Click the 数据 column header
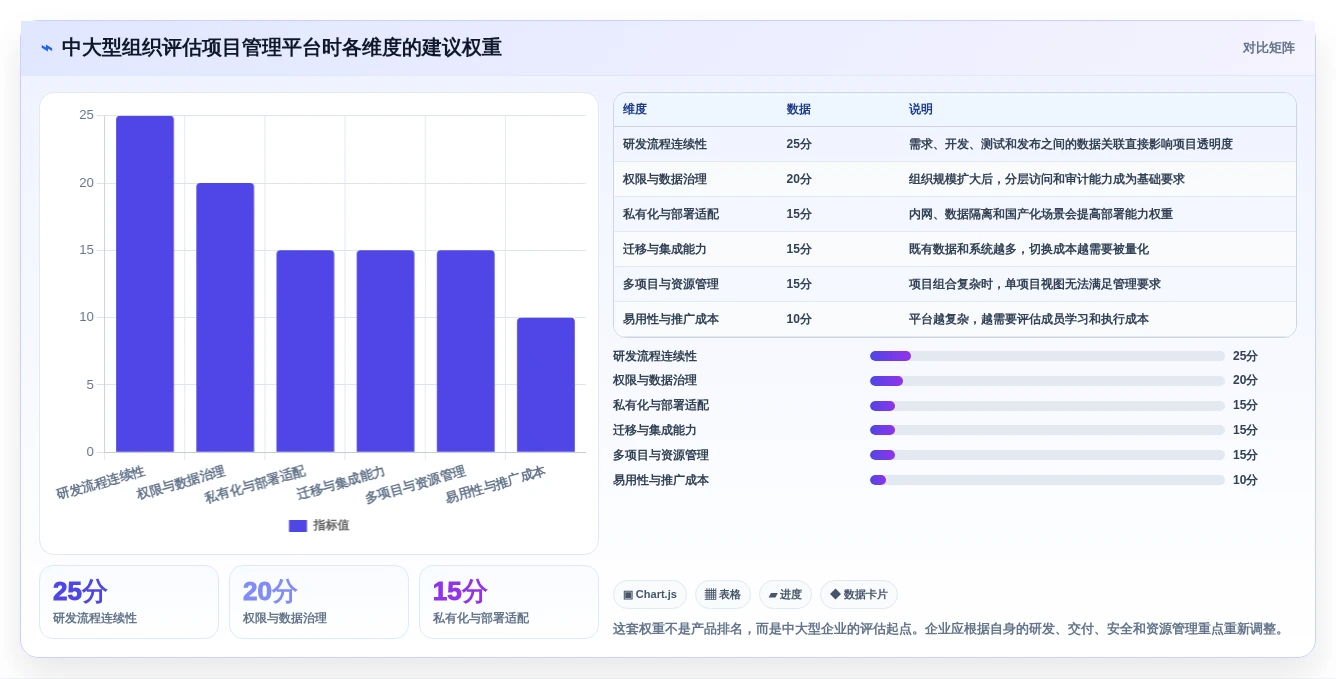This screenshot has width=1336, height=679. pyautogui.click(x=799, y=109)
